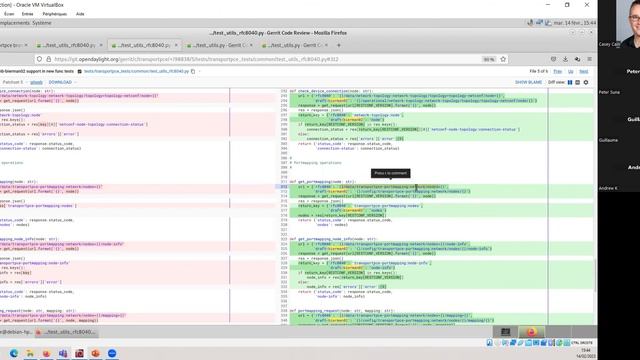Open the Firefox downloads panel
Image resolution: width=640 pixels, height=360 pixels.
pos(565,59)
